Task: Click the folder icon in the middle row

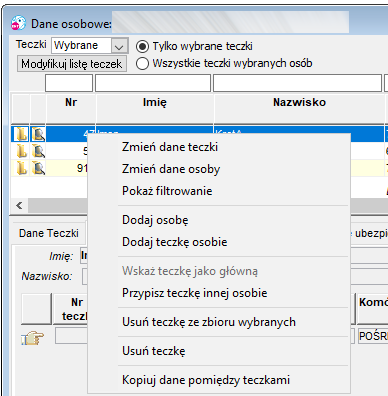Action: tap(21, 151)
